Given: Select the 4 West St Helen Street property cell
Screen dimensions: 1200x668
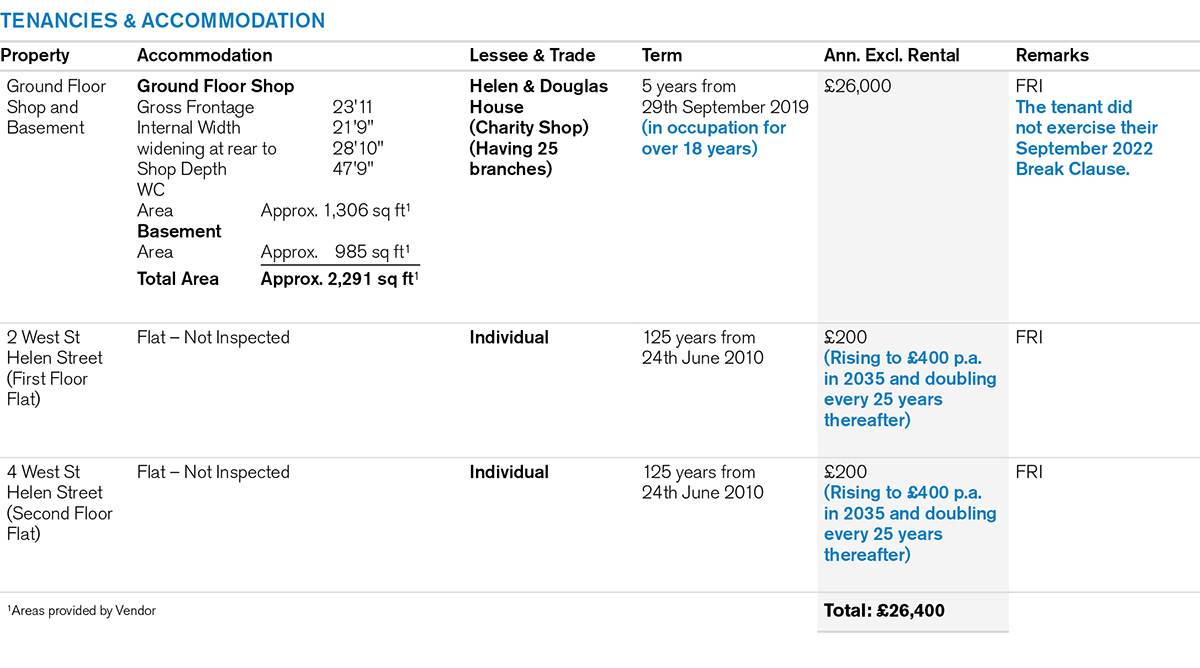Looking at the screenshot, I should [61, 503].
